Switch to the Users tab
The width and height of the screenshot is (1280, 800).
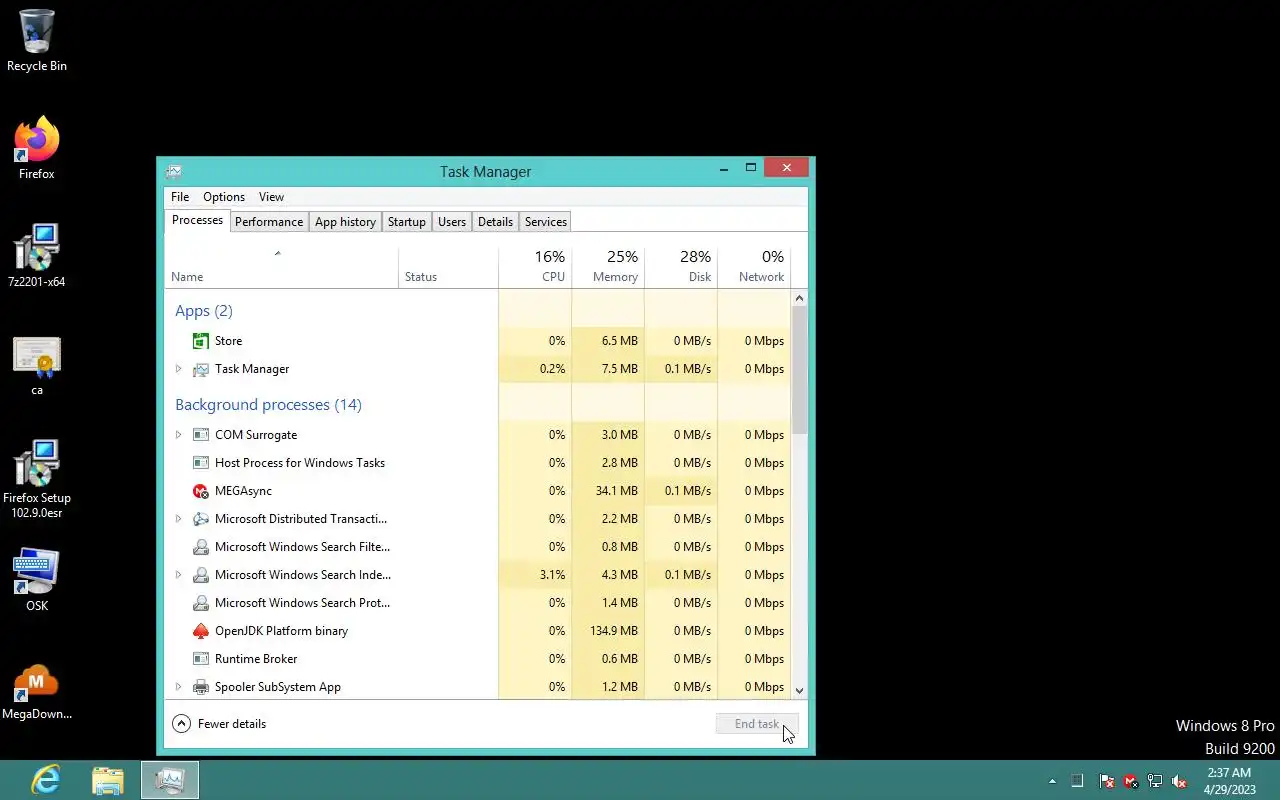pyautogui.click(x=452, y=222)
